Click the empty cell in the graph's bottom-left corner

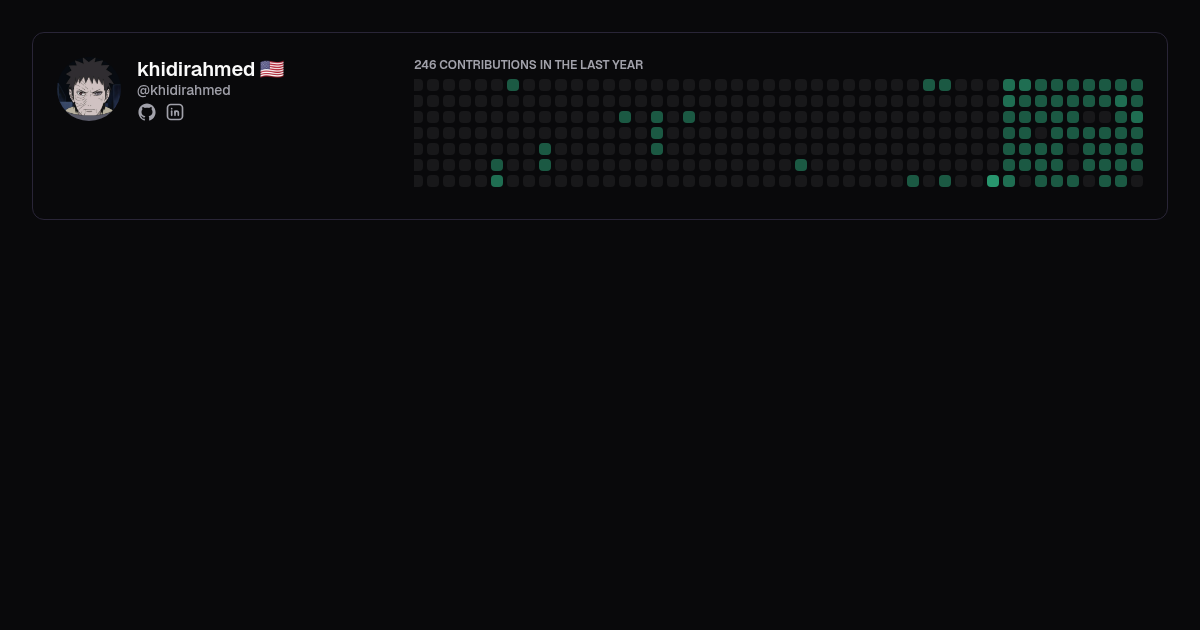[419, 181]
